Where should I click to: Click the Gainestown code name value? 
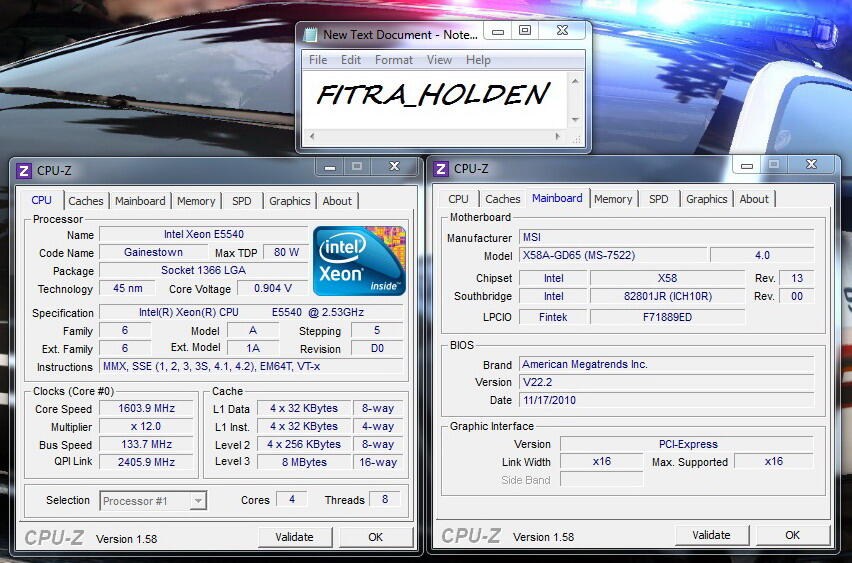pyautogui.click(x=153, y=252)
